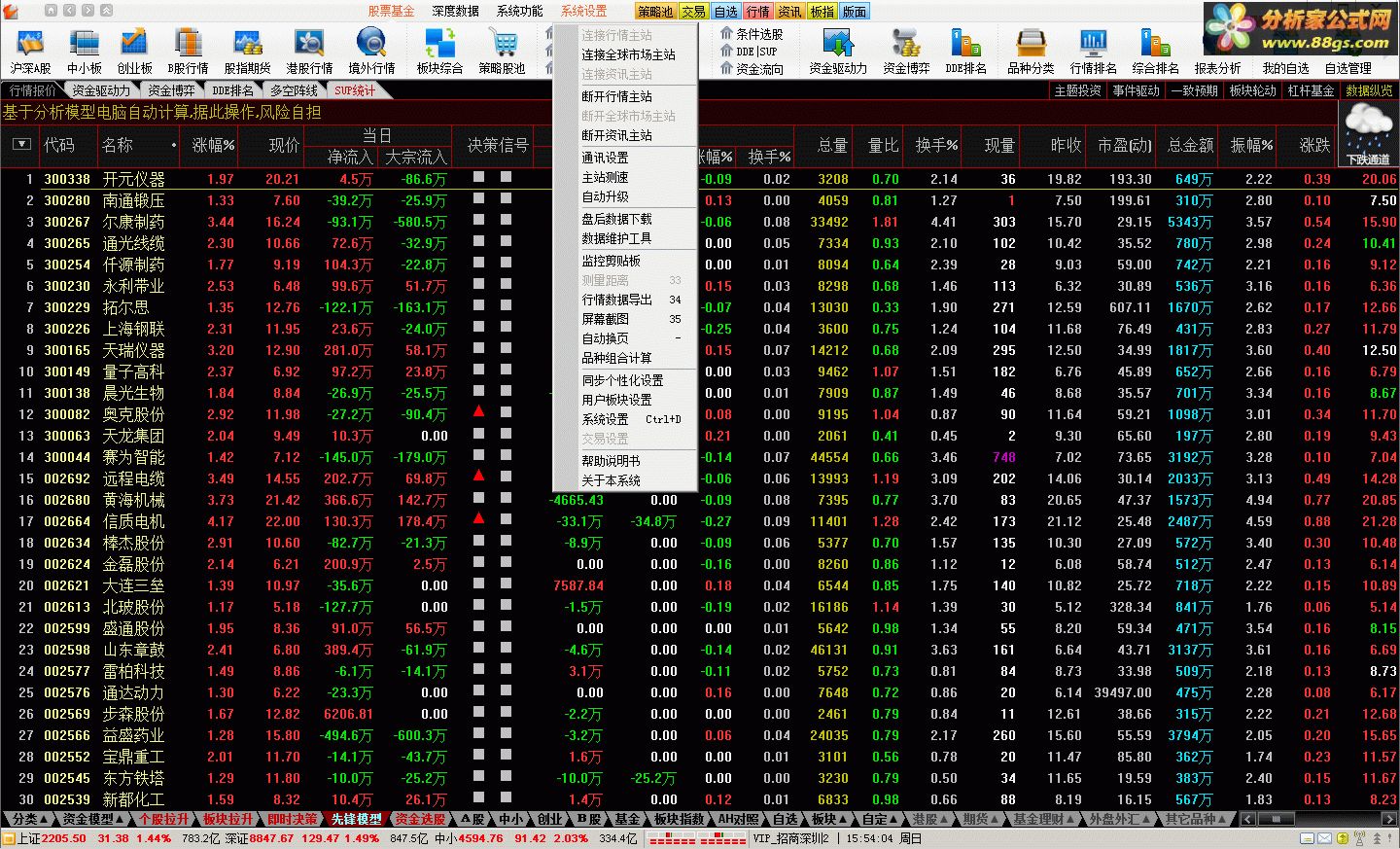
Task: Expand the 外盘外汇 bottom tab menu
Action: coord(1120,819)
